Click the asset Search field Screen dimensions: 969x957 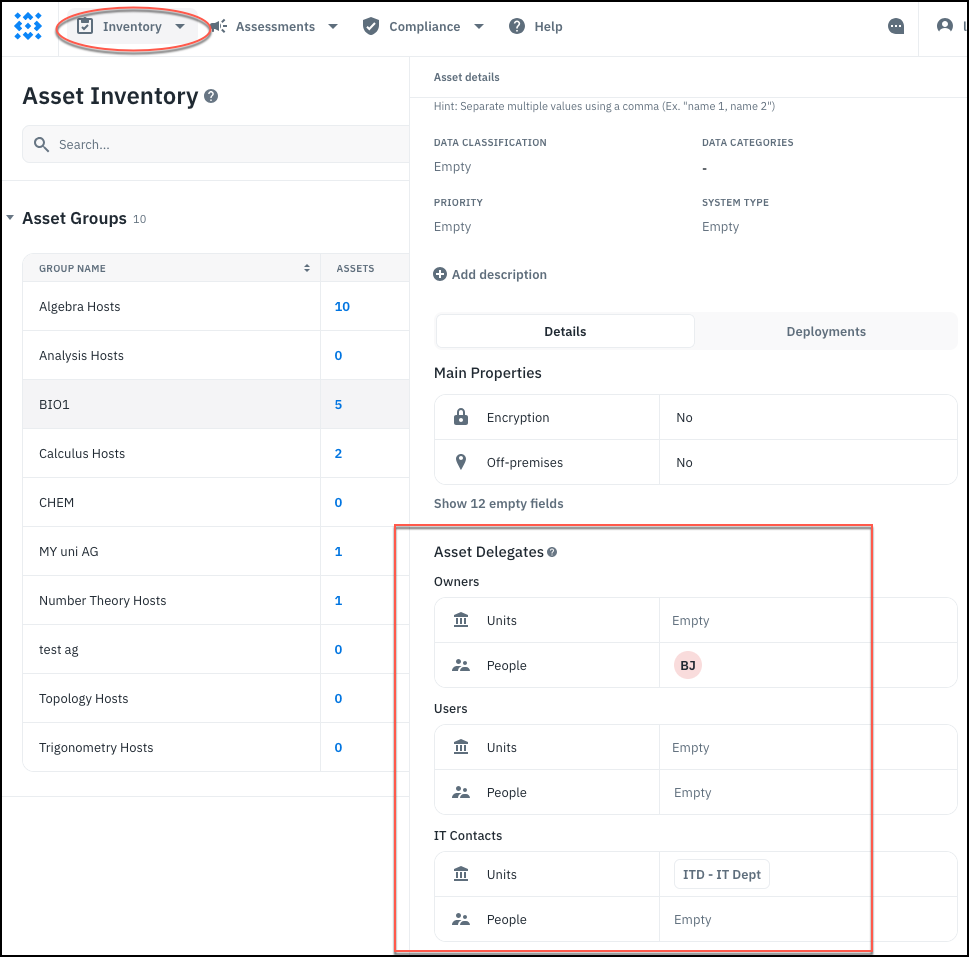[220, 145]
